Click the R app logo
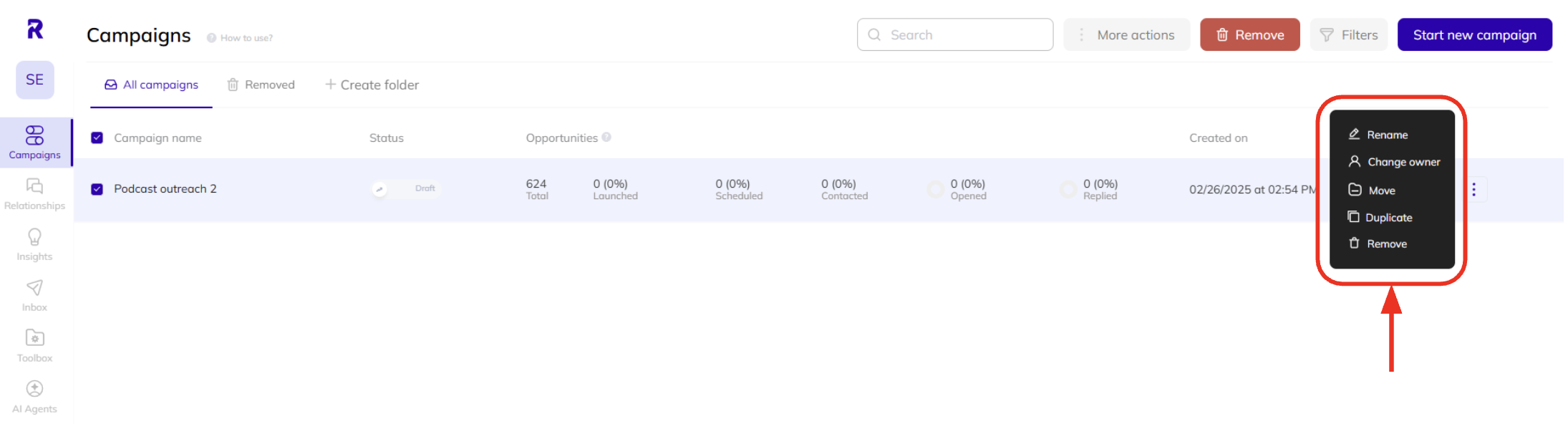The height and width of the screenshot is (424, 1568). tap(34, 29)
